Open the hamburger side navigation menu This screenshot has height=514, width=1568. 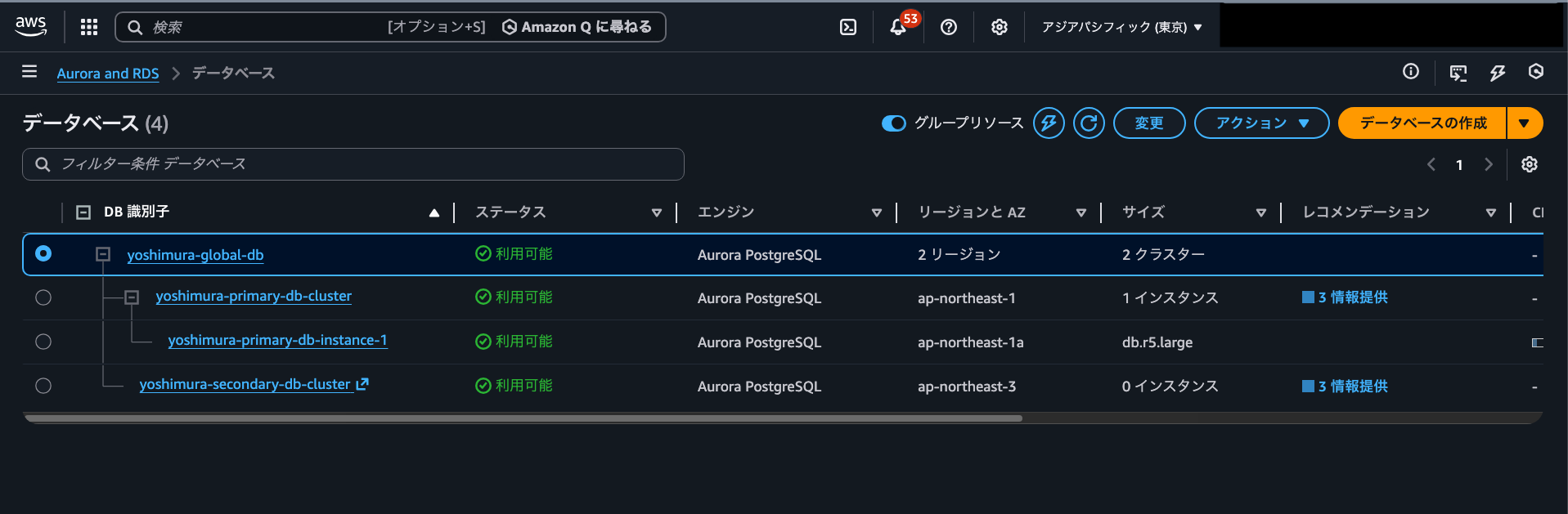(x=29, y=72)
